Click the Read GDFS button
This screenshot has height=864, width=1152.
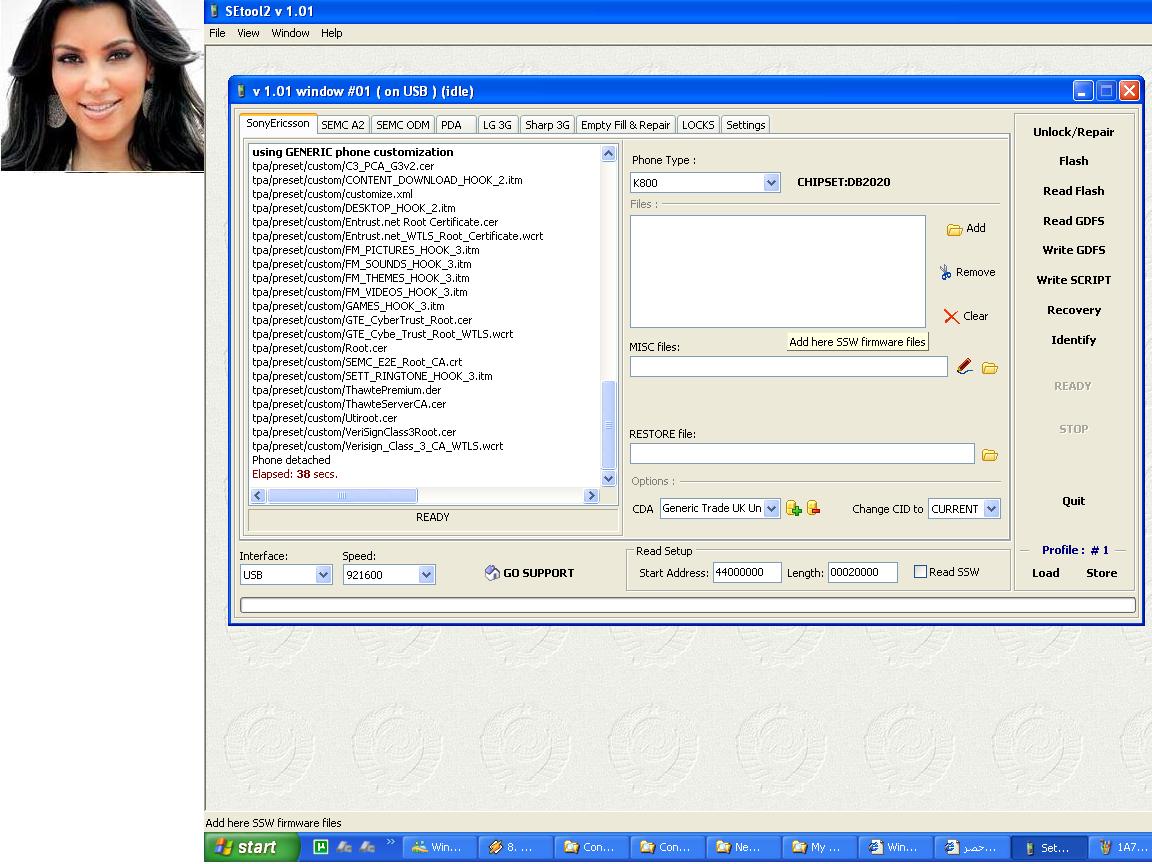click(x=1073, y=221)
